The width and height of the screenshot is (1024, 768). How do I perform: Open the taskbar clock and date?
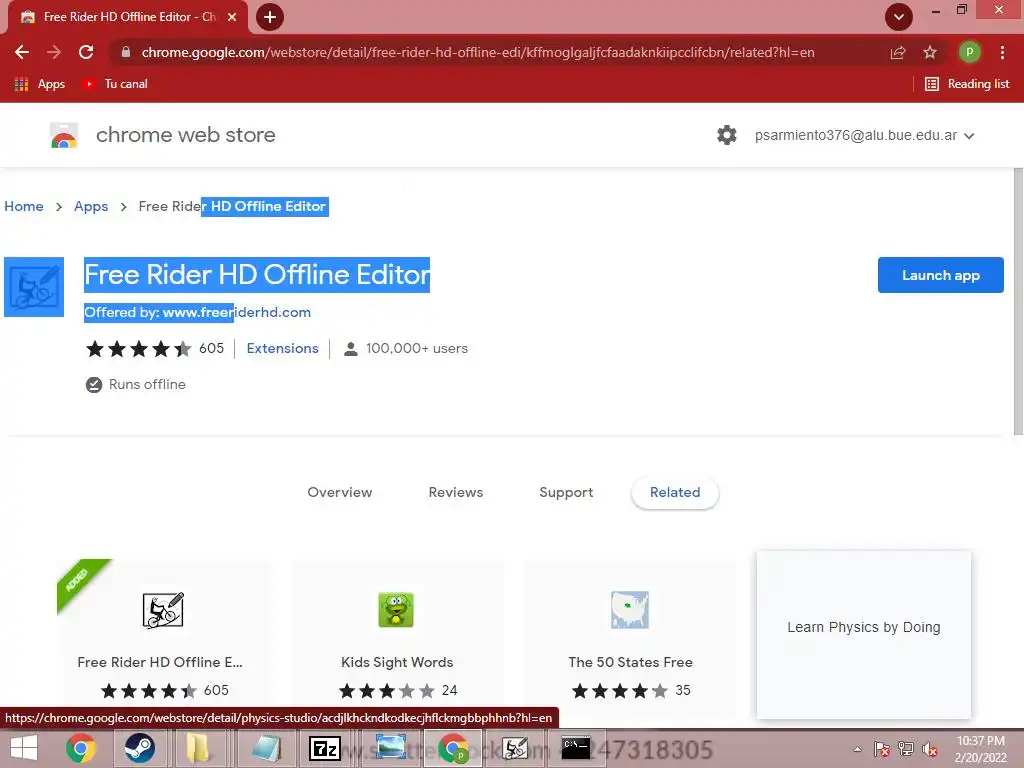pos(980,749)
